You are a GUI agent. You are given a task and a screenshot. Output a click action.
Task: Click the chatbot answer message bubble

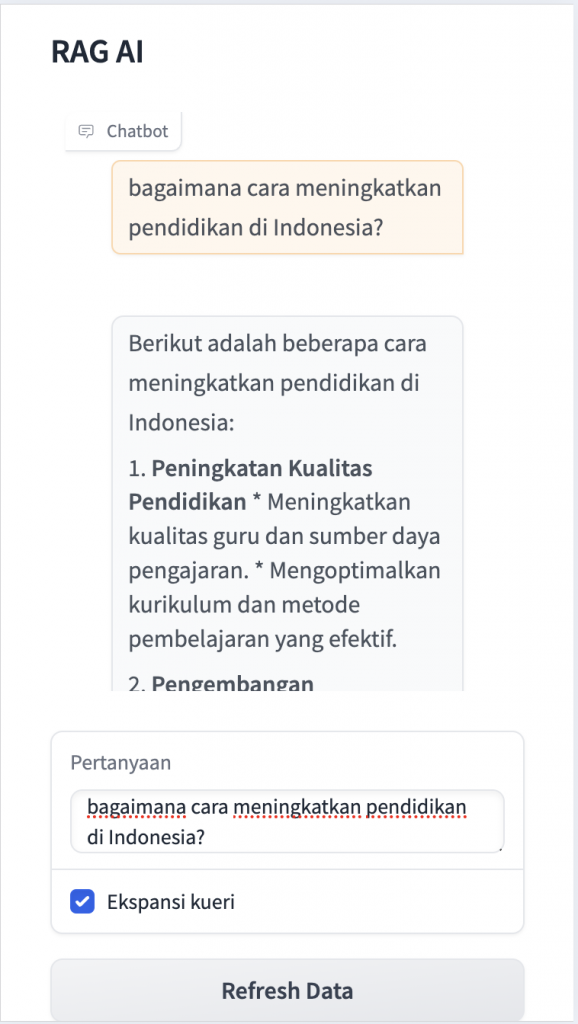pyautogui.click(x=287, y=504)
